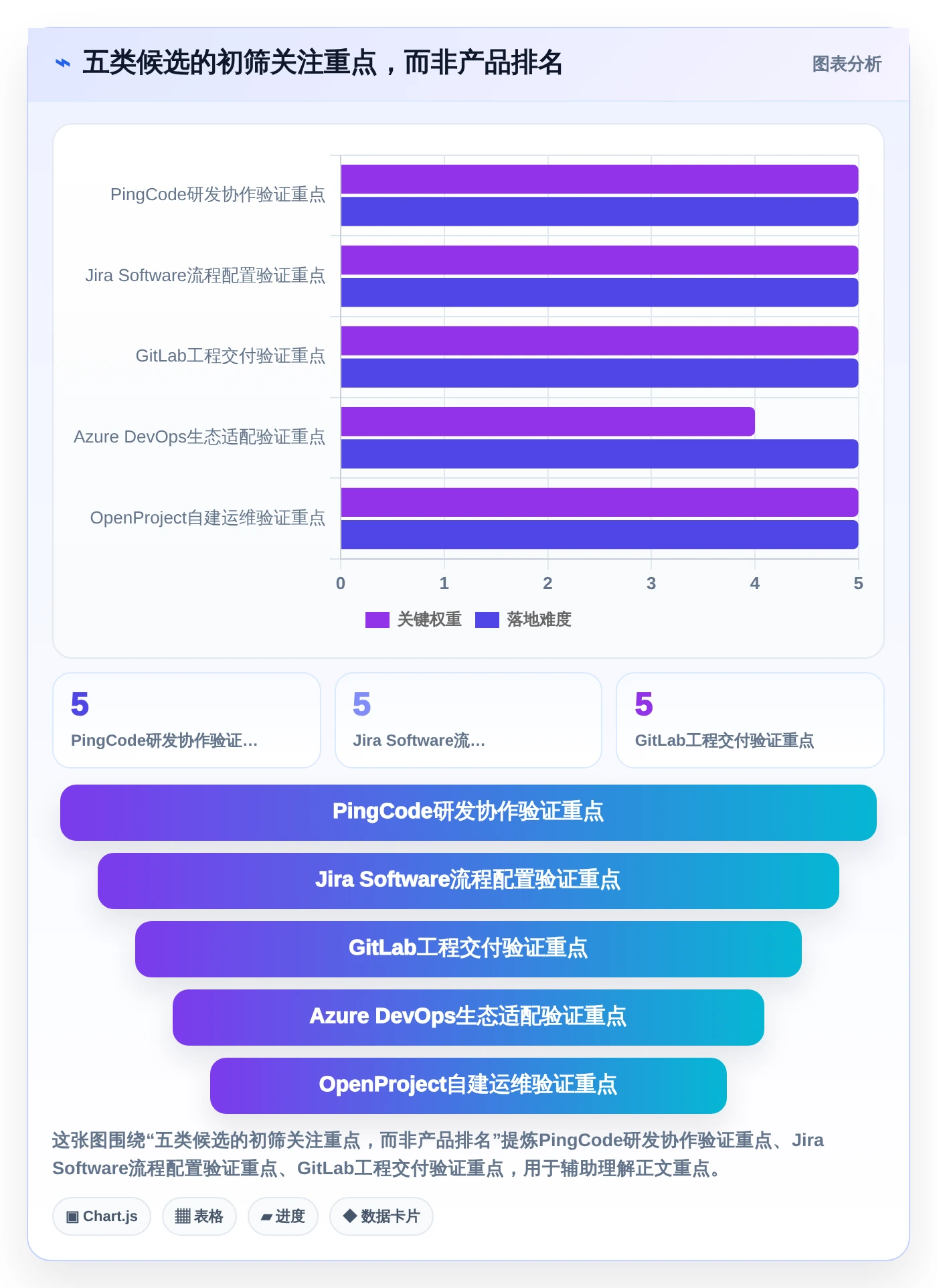This screenshot has width=937, height=1288.
Task: Click GitLab工程交付验证重点 funnel bar
Action: pos(468,949)
